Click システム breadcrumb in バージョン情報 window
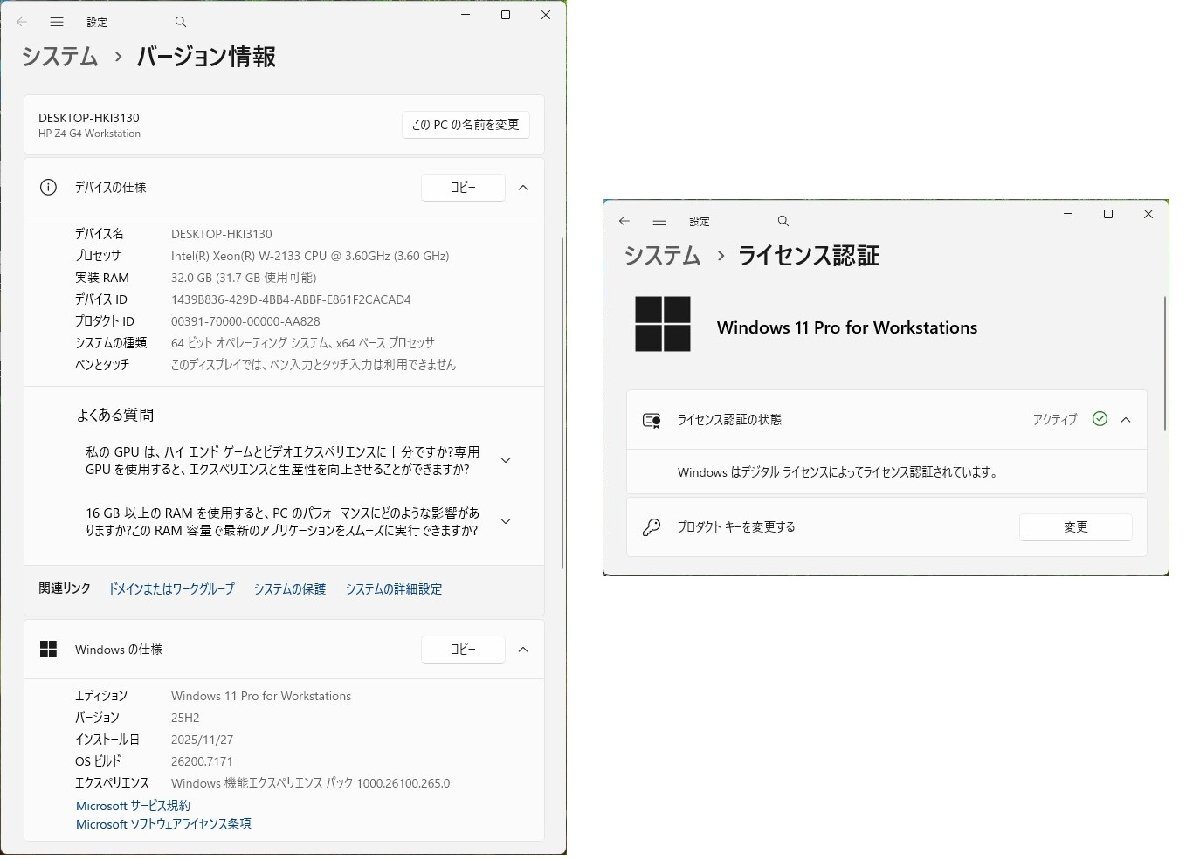The height and width of the screenshot is (860, 1200). 60,56
